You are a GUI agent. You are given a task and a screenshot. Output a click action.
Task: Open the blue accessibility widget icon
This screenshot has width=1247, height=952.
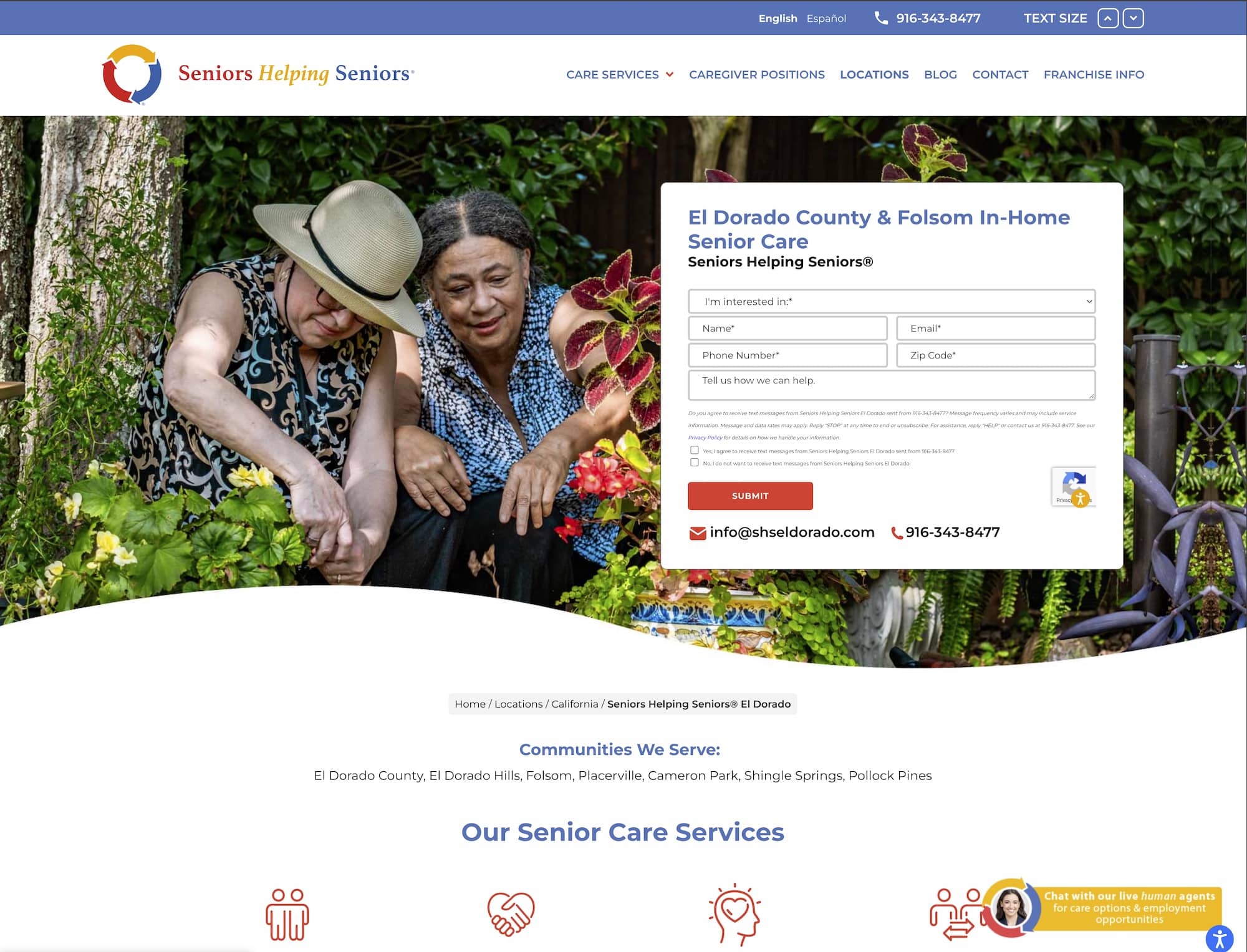pyautogui.click(x=1219, y=939)
